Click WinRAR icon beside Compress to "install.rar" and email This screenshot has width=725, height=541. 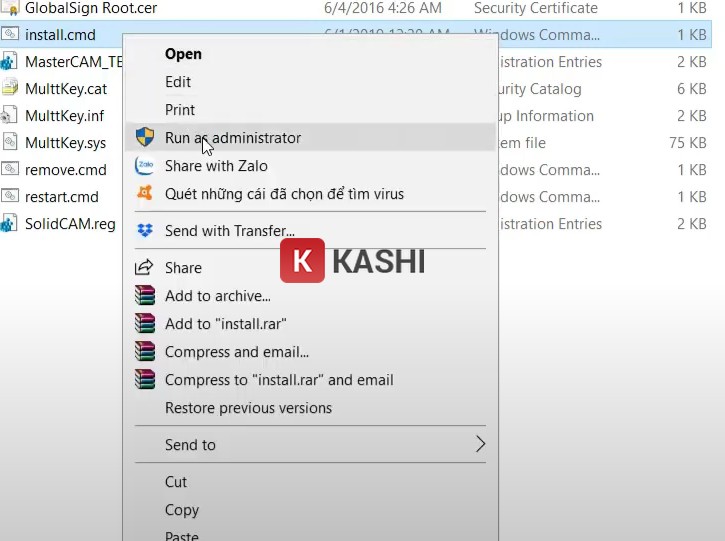pos(145,379)
